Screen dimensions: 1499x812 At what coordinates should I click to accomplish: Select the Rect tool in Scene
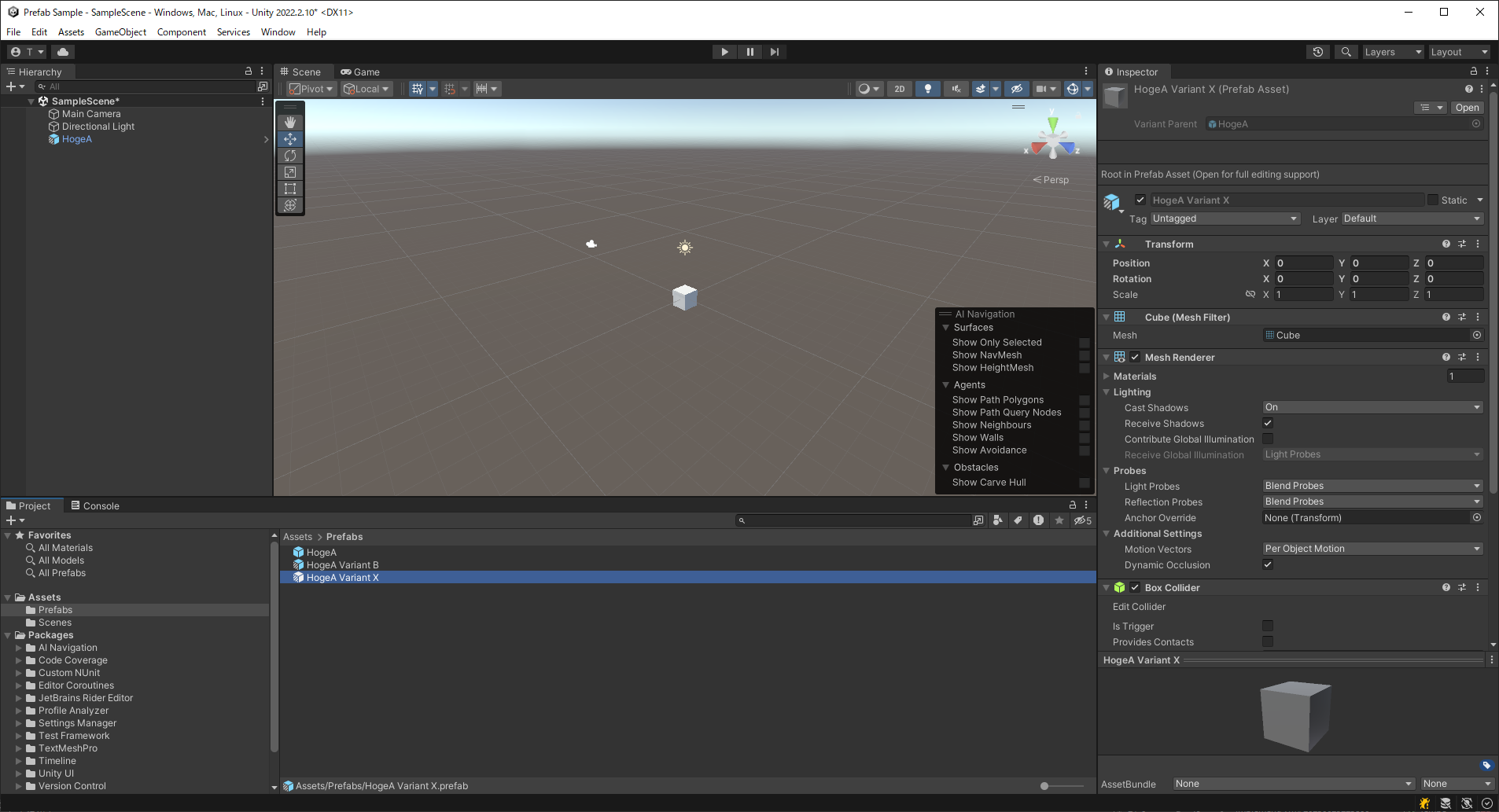tap(290, 189)
